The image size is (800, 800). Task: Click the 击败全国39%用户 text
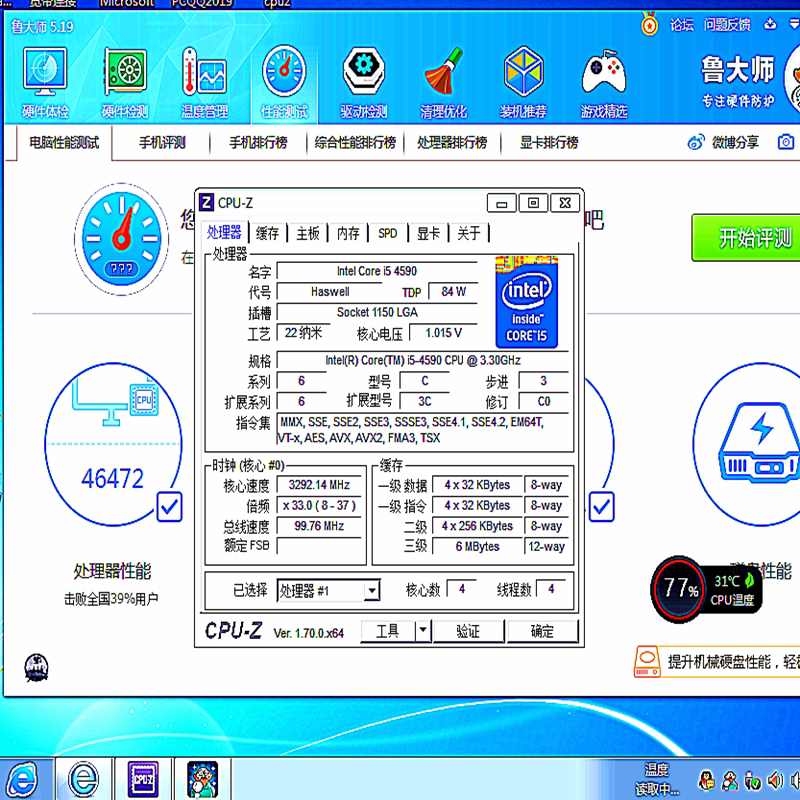point(111,598)
